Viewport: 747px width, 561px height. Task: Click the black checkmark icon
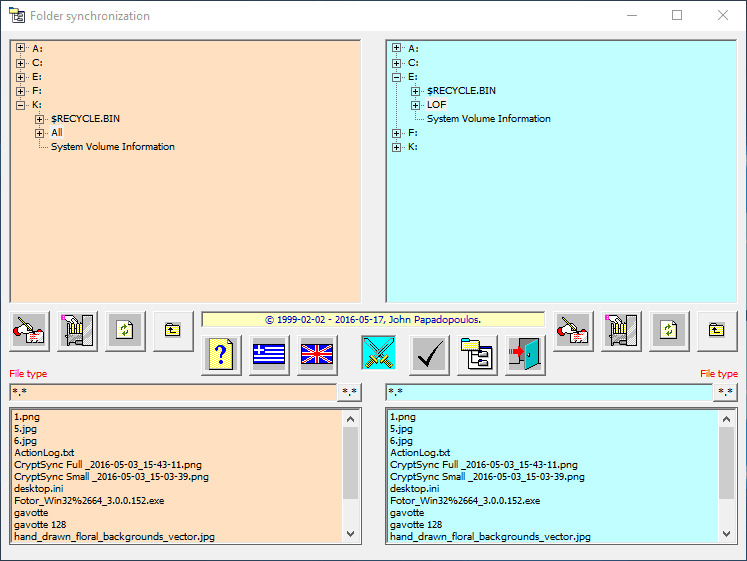coord(429,355)
